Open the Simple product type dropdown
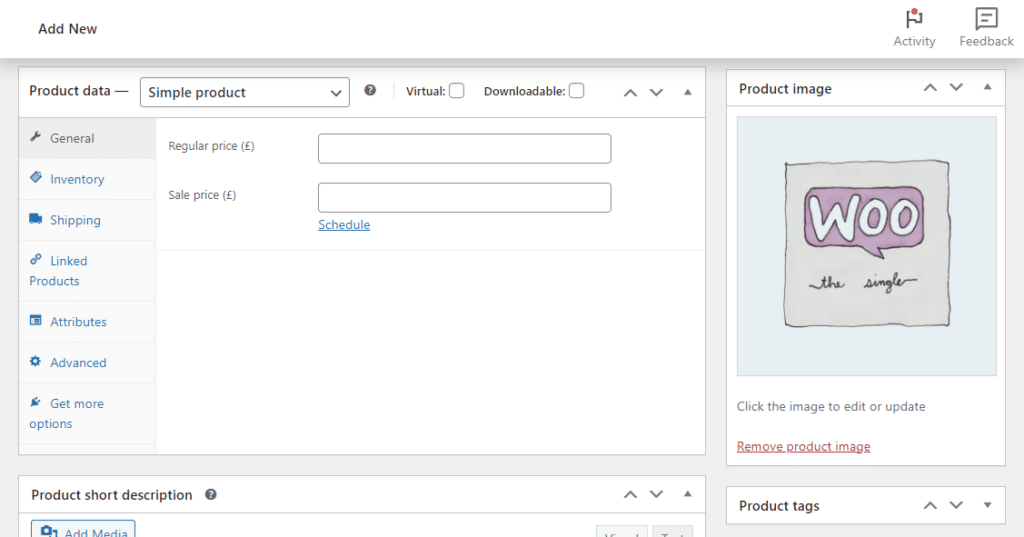This screenshot has width=1024, height=537. pos(244,92)
